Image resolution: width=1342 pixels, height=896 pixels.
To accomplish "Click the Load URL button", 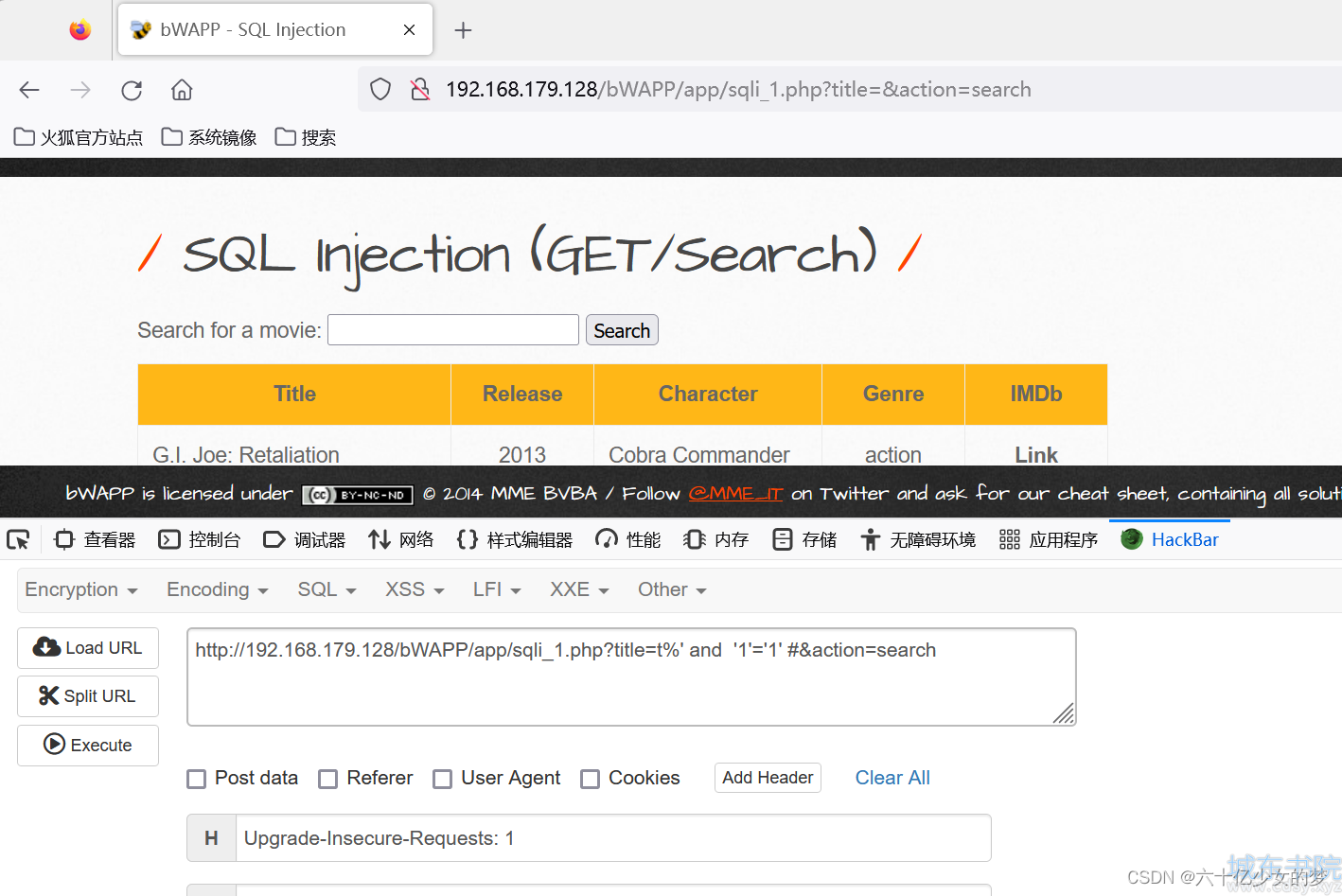I will [88, 648].
